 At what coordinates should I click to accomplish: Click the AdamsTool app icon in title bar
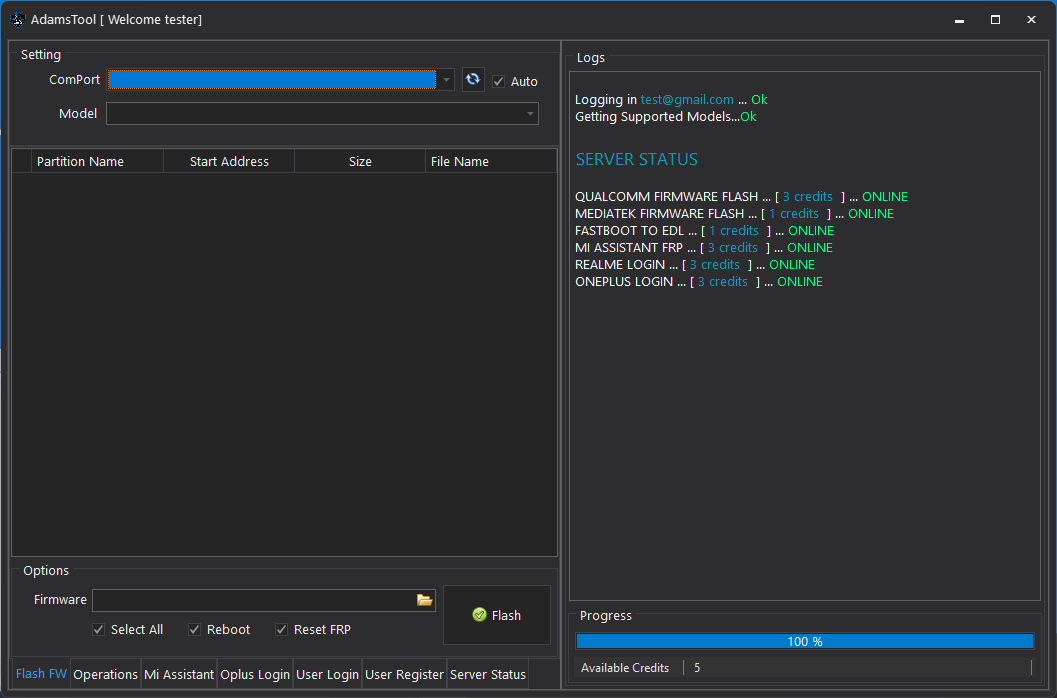pos(17,19)
